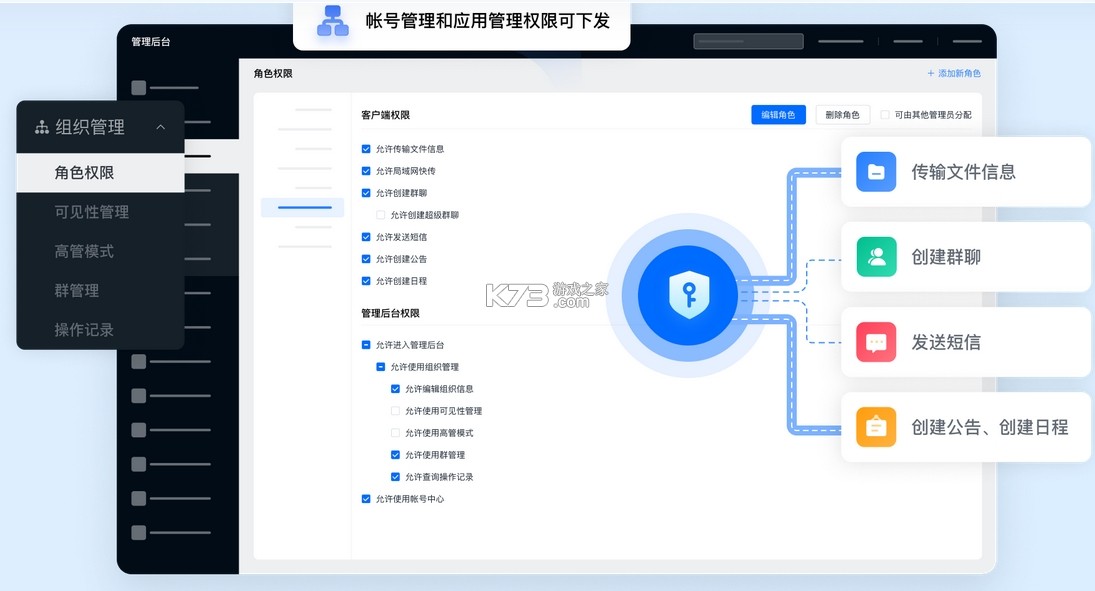Click the blue folder icon for 传输文件信息
This screenshot has height=591, width=1095.
pyautogui.click(x=876, y=172)
